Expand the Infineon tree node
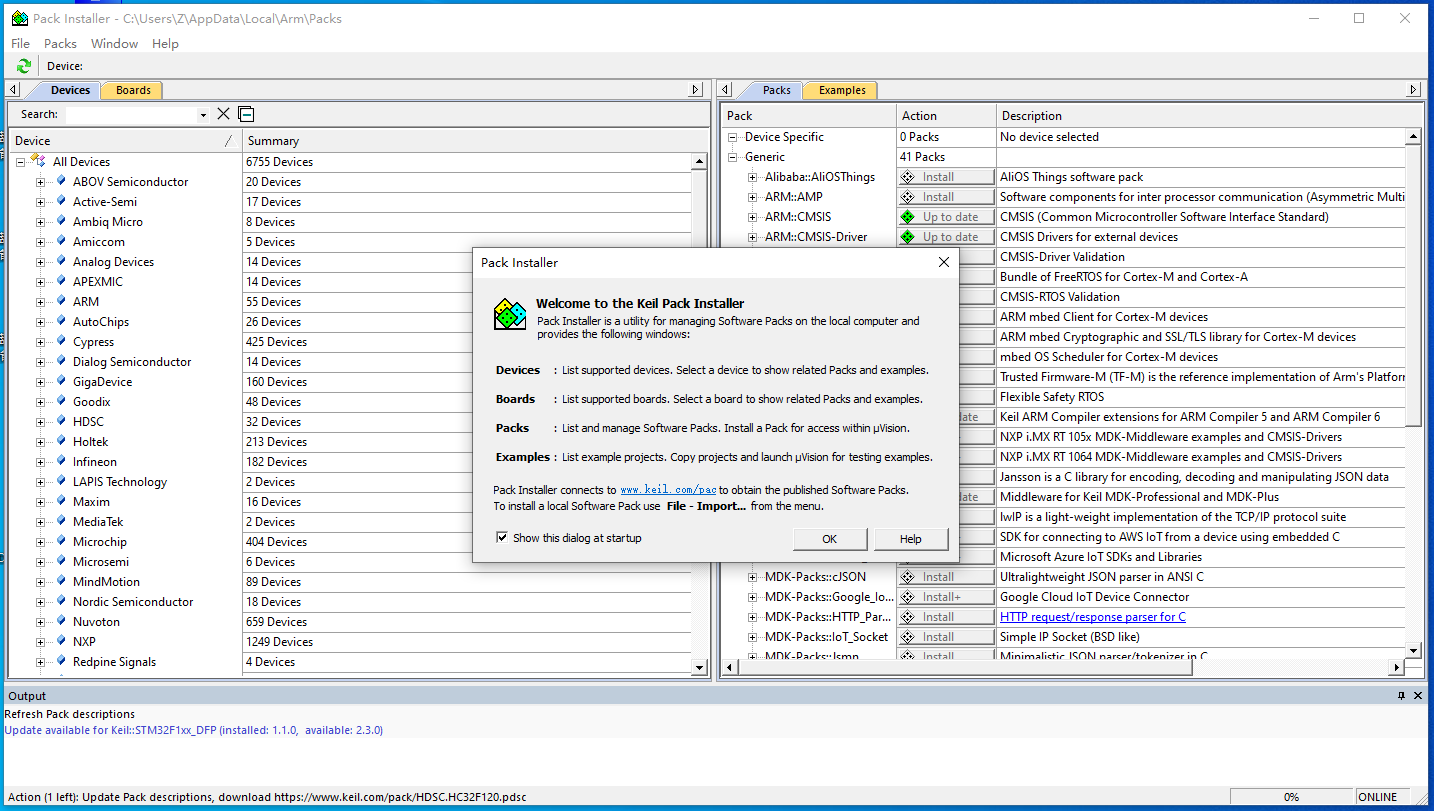Screen dimensions: 1434x811 pos(41,462)
